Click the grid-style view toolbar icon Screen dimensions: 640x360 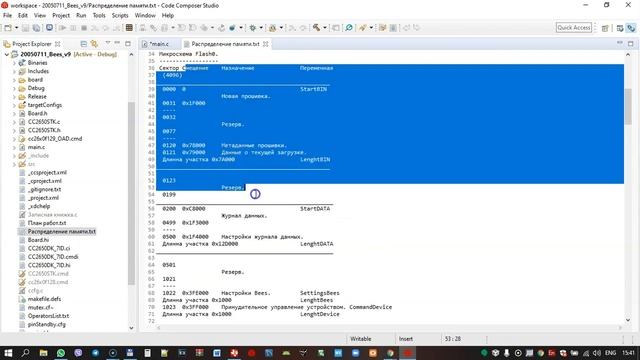(x=129, y=28)
